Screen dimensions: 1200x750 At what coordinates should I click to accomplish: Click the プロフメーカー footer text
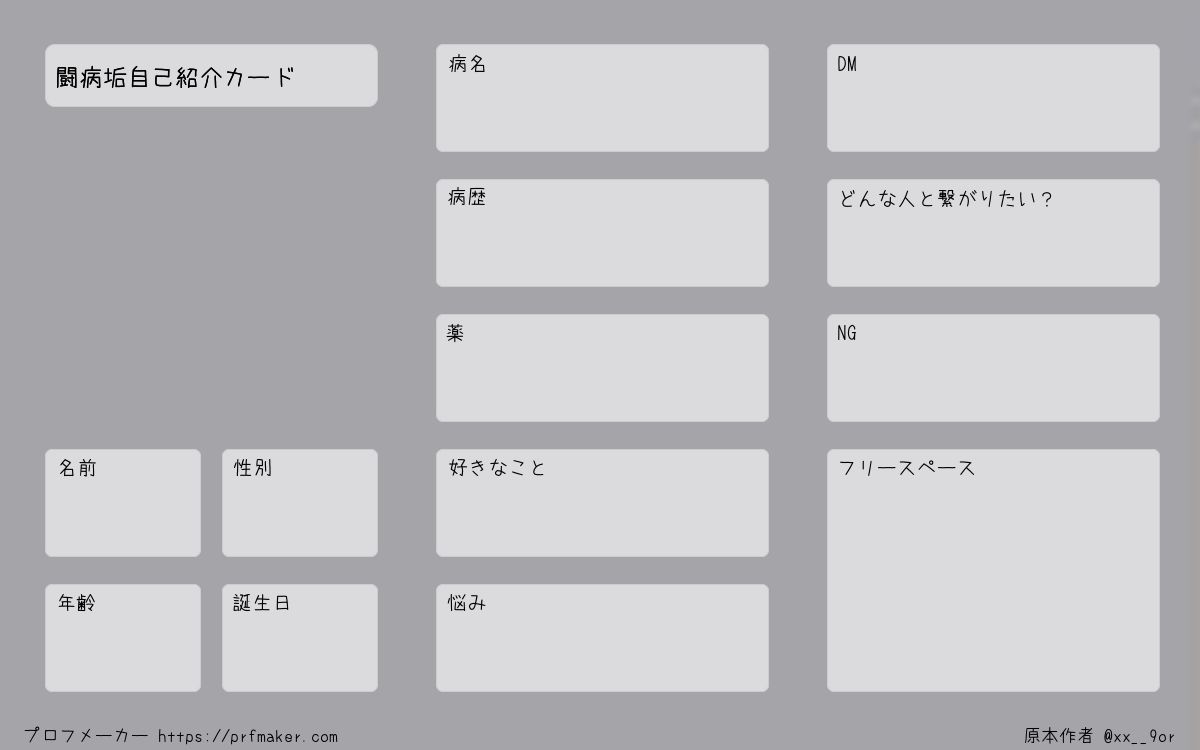(86, 736)
